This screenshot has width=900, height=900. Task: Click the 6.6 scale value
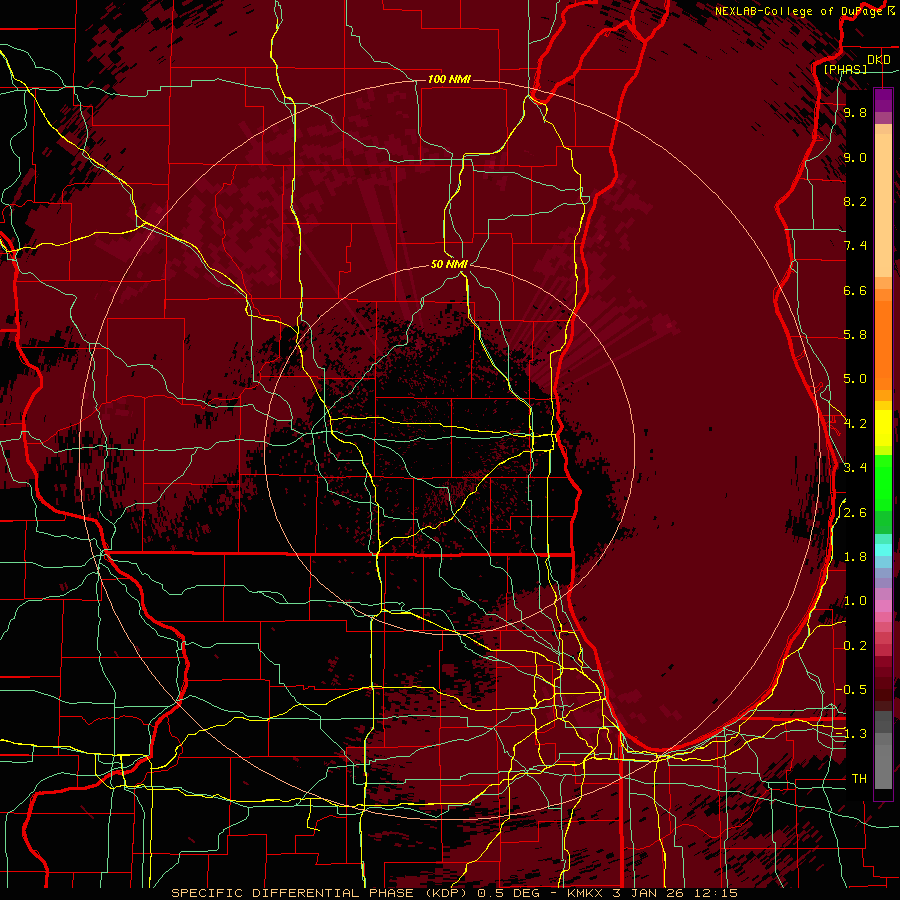point(855,290)
